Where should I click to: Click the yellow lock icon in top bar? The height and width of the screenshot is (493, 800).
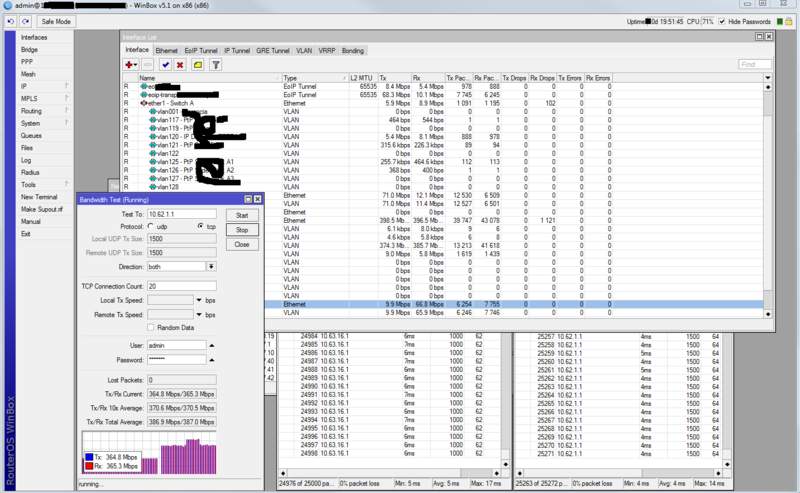click(x=789, y=21)
